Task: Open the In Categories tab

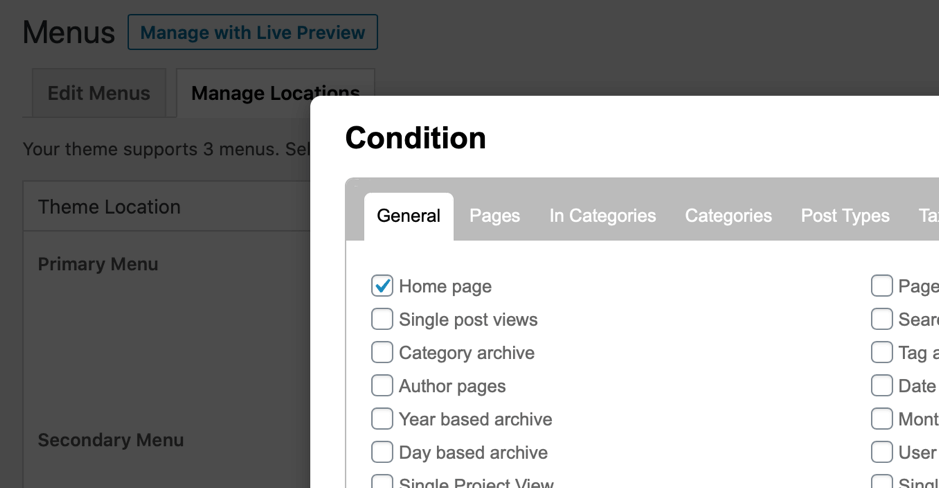Action: point(602,216)
